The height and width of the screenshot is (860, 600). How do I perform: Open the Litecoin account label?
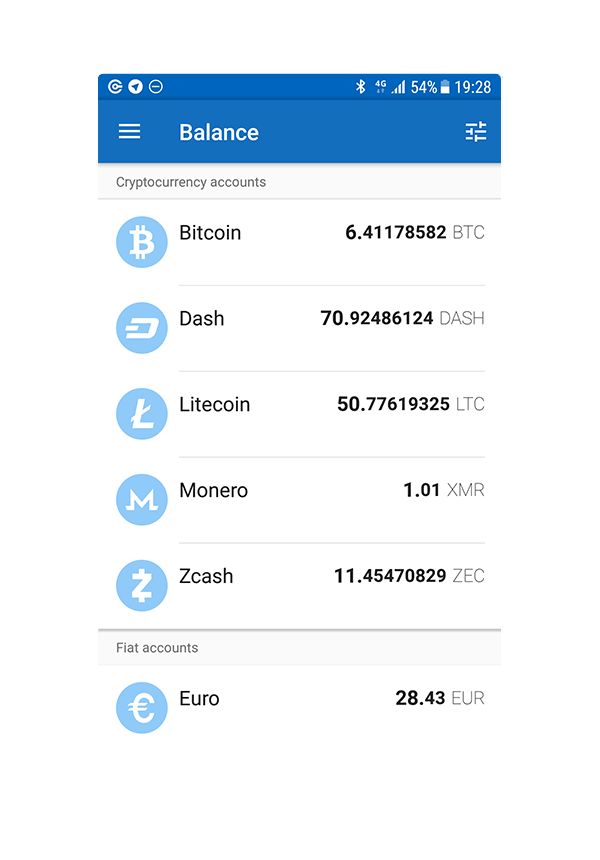(x=214, y=404)
